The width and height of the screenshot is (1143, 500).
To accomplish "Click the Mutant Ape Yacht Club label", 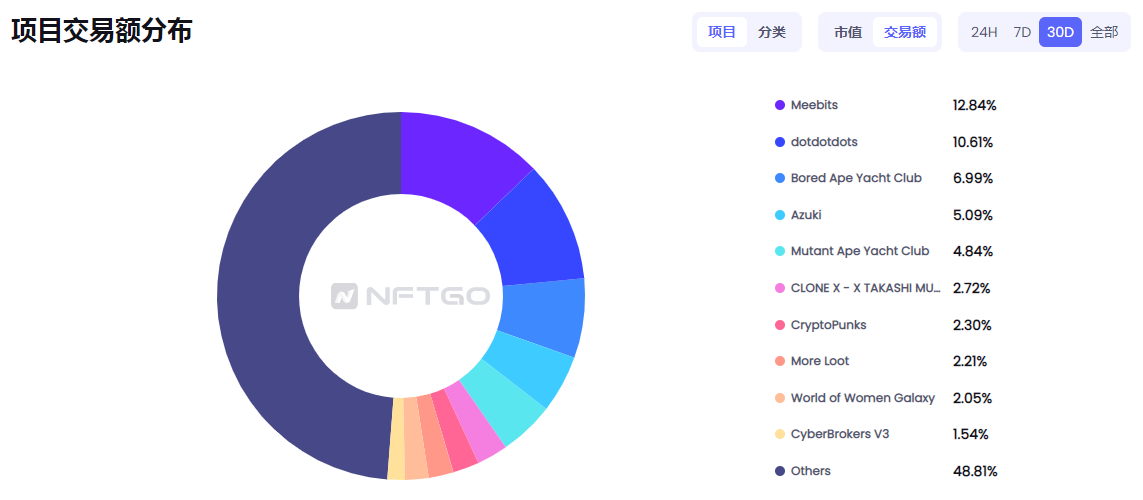I will coord(860,251).
